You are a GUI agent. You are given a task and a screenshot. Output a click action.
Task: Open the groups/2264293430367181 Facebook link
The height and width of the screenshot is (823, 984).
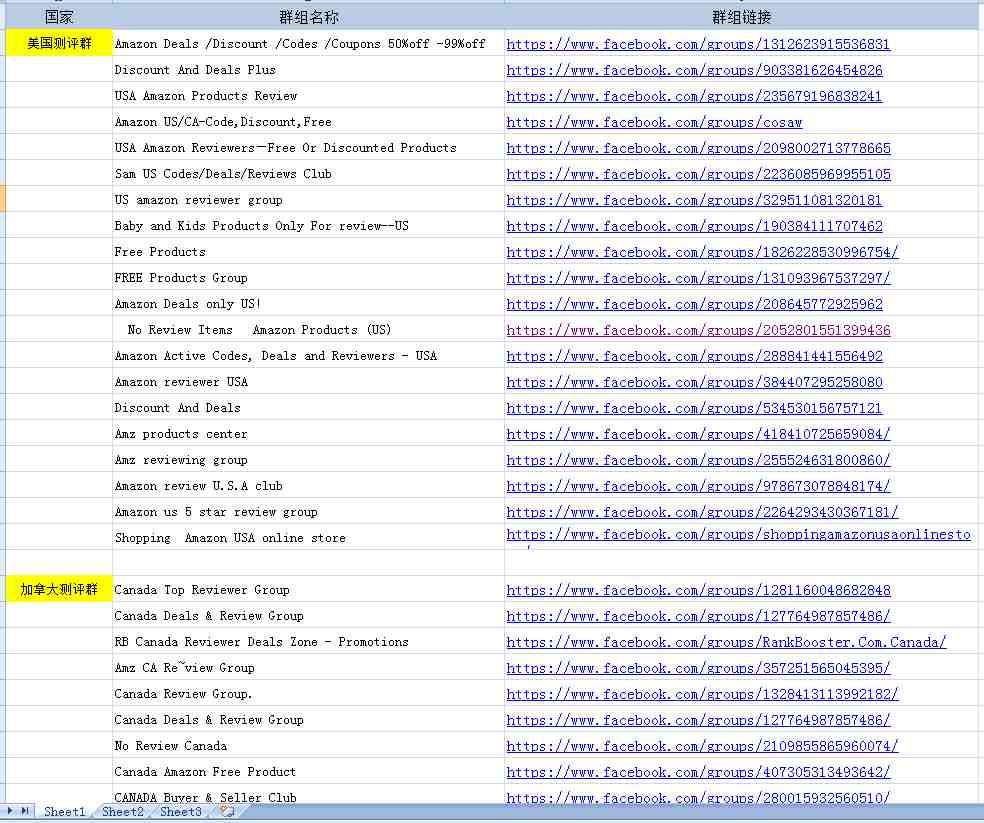coord(702,513)
